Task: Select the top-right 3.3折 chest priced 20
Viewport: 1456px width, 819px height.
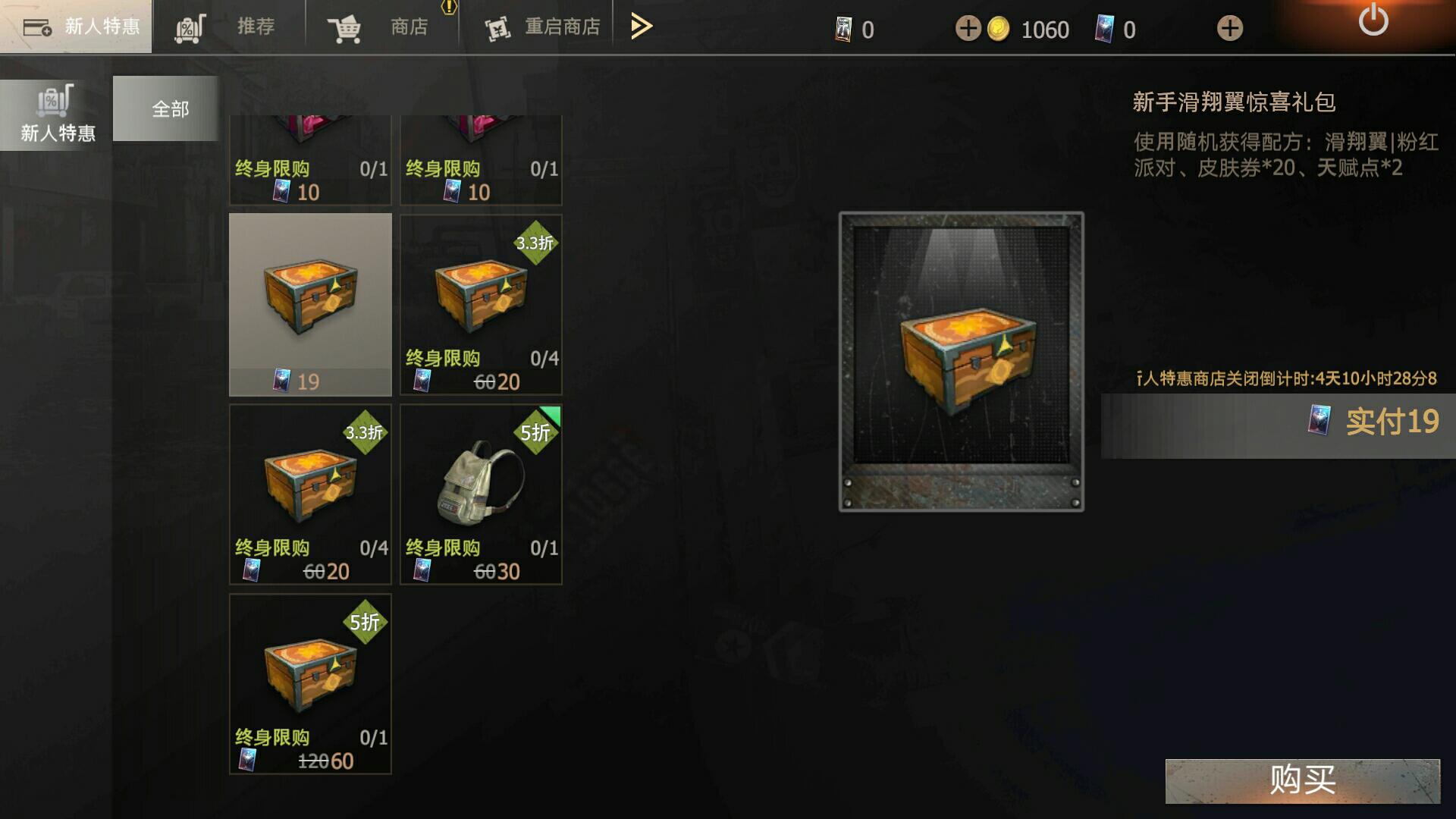Action: tap(481, 305)
